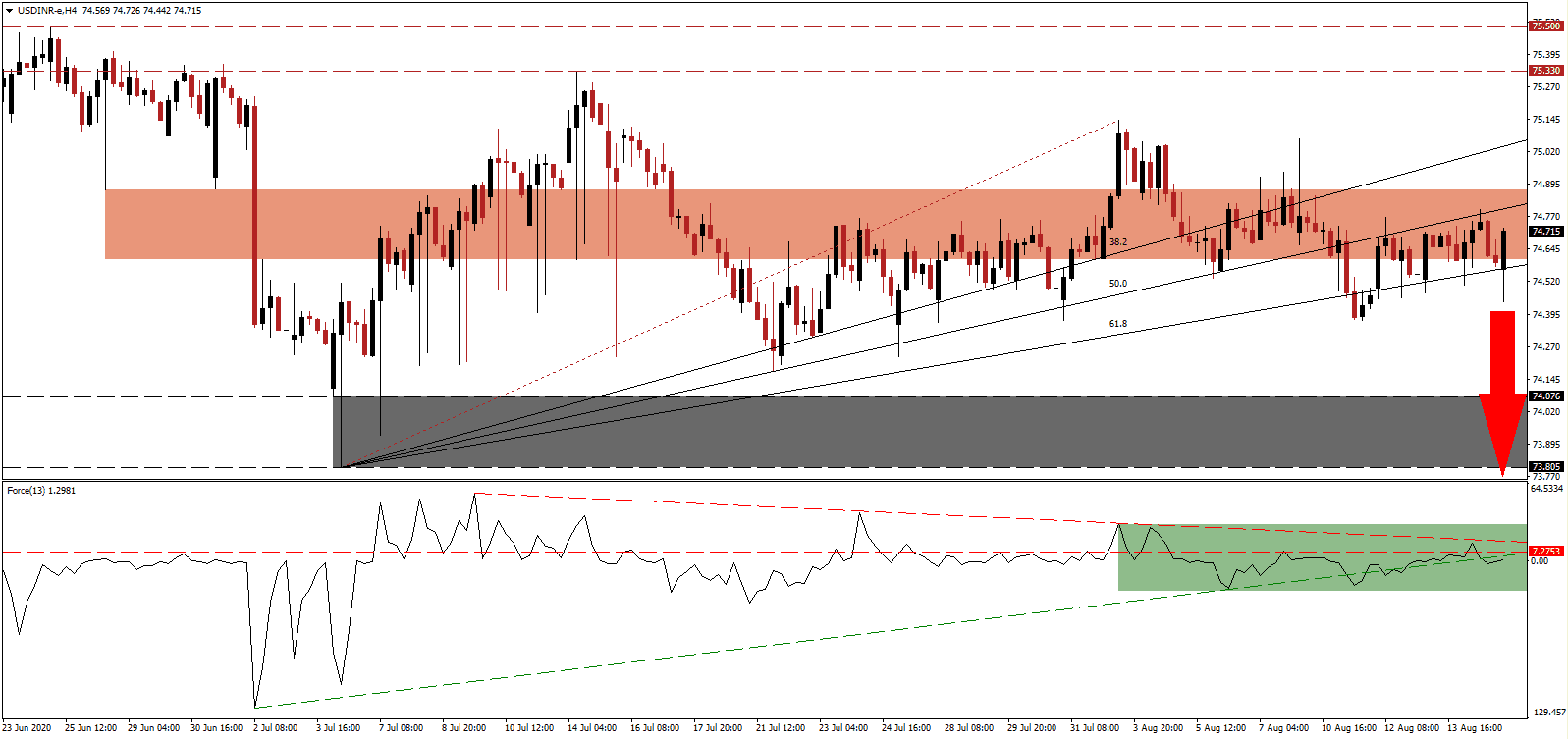This screenshot has height=739, width=1568.
Task: Select the 61.8 Fibonacci fan label
Action: pos(1117,323)
